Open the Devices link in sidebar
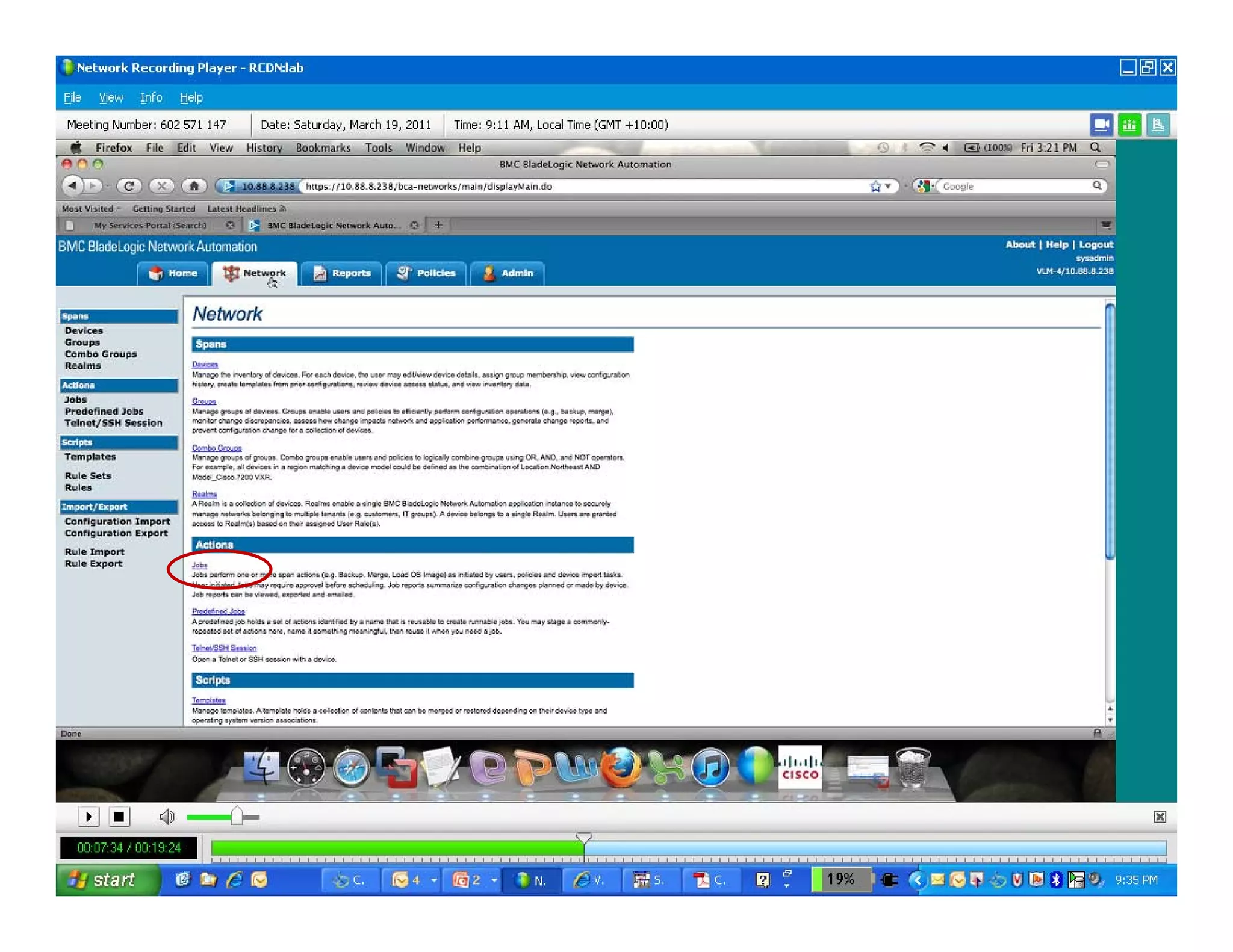The height and width of the screenshot is (952, 1233). [x=84, y=330]
